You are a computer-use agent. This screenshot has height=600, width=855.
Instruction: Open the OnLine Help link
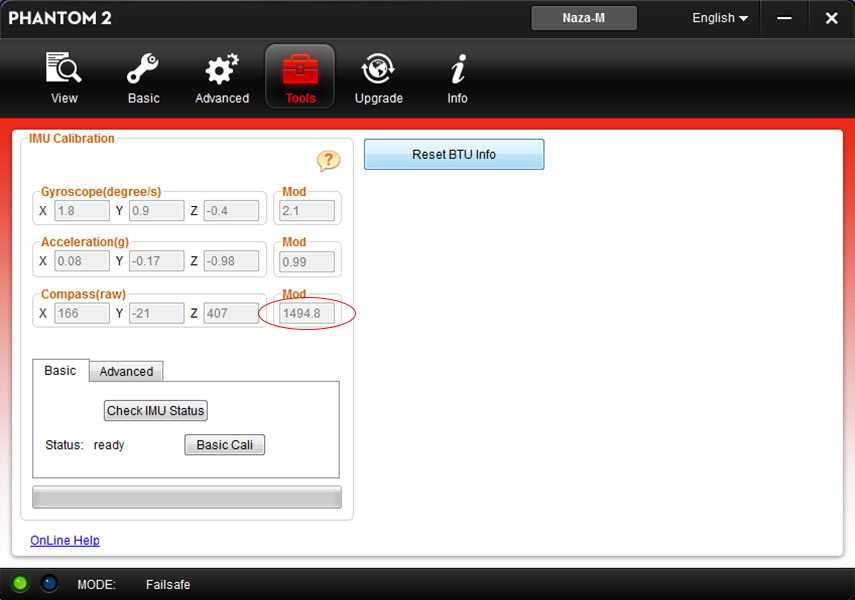[65, 540]
